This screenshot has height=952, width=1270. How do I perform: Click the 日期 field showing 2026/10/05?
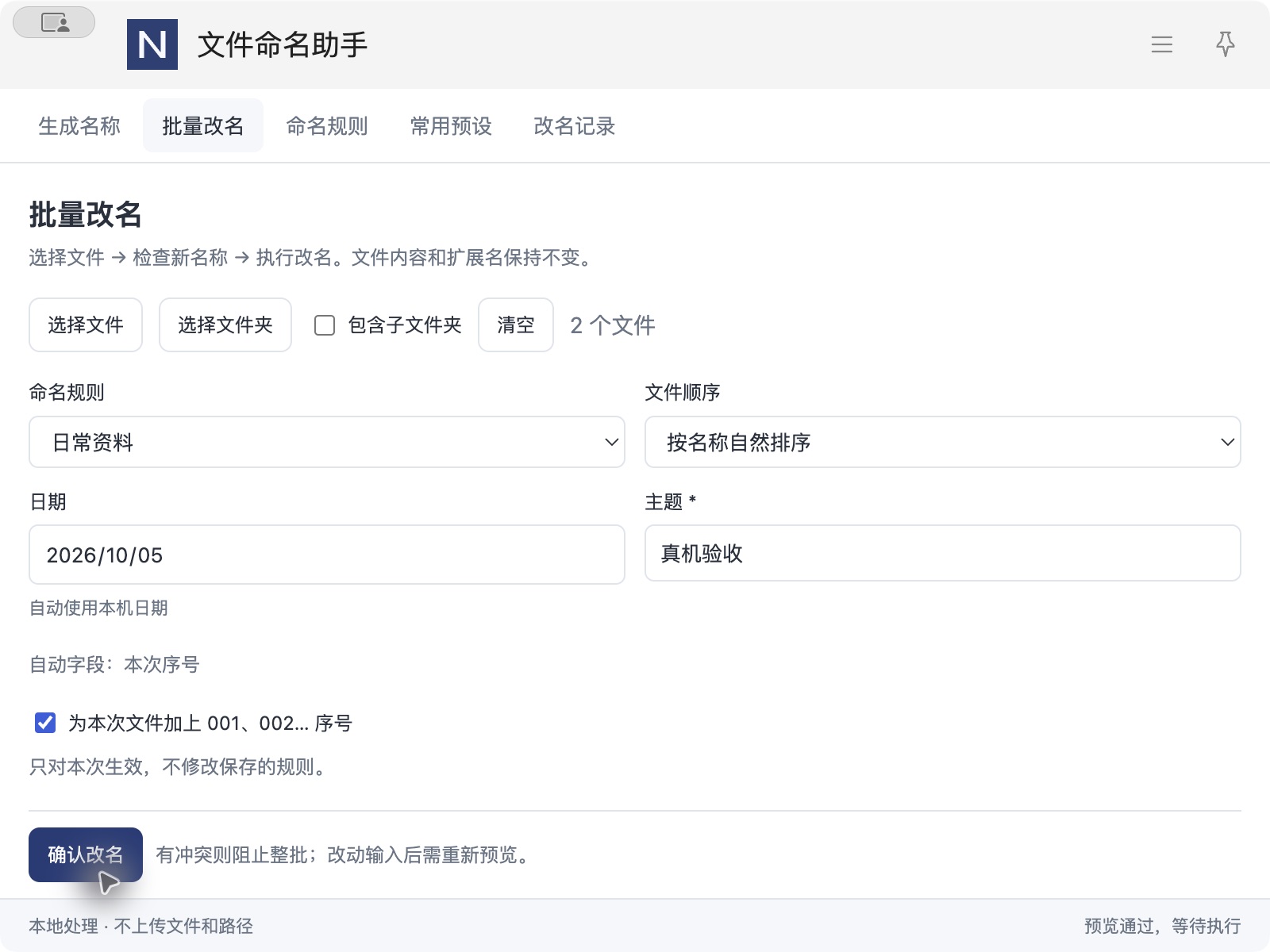(327, 555)
